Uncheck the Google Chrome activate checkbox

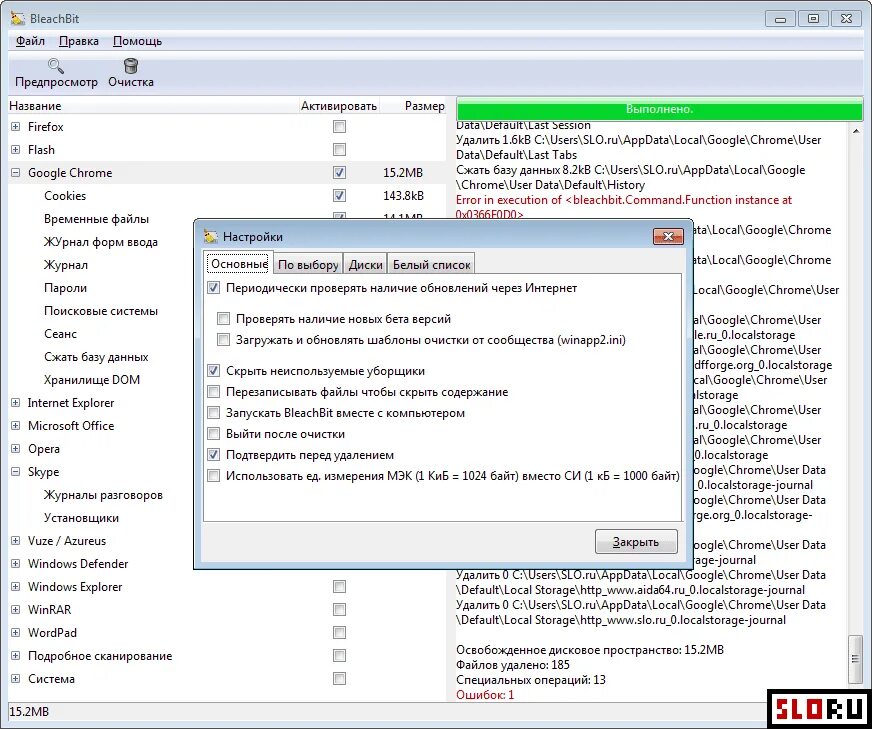339,172
